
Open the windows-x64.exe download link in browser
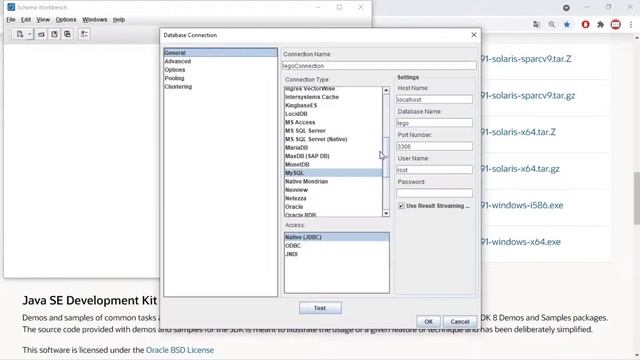tap(520, 242)
